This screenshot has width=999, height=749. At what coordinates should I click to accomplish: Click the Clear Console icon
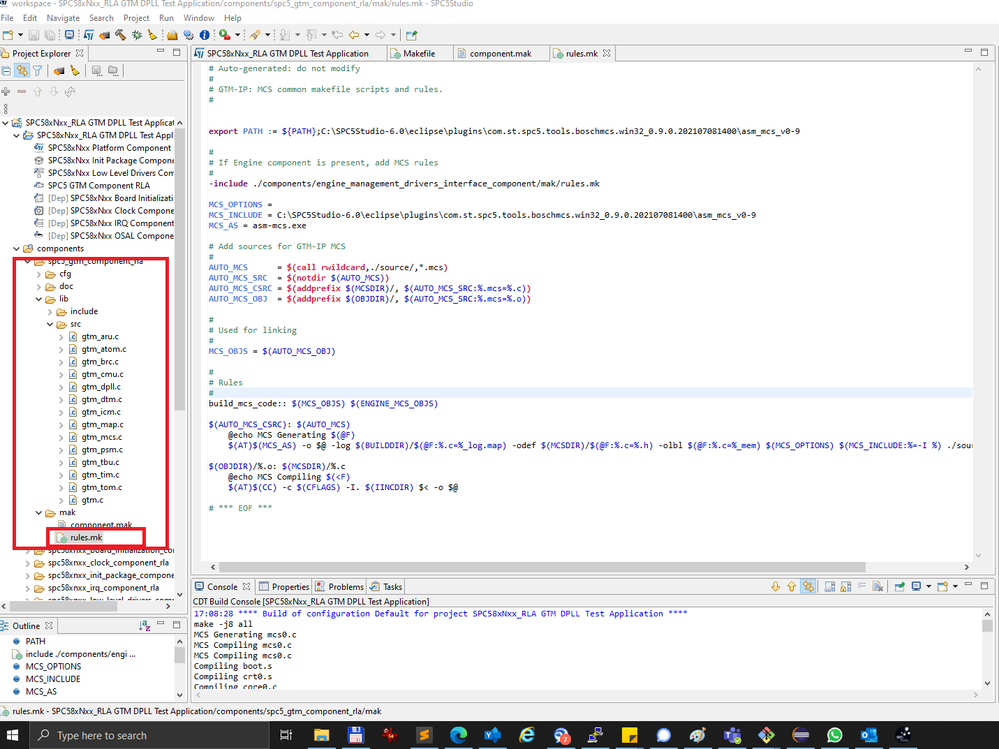coord(877,587)
